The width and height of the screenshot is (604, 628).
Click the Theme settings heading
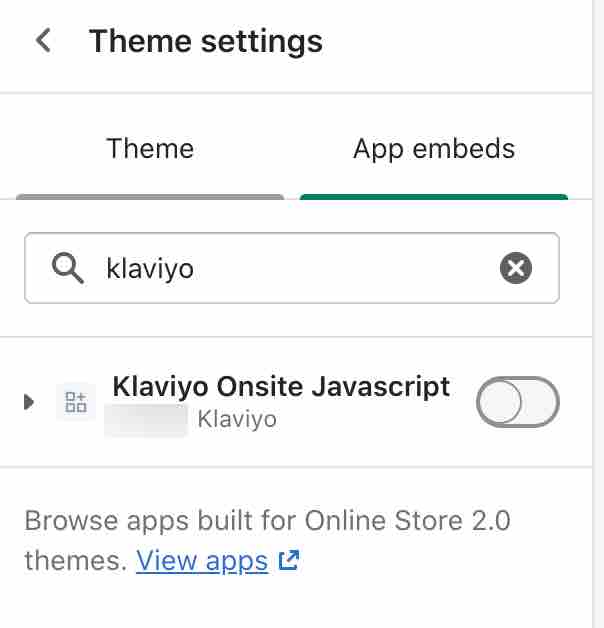pyautogui.click(x=206, y=41)
